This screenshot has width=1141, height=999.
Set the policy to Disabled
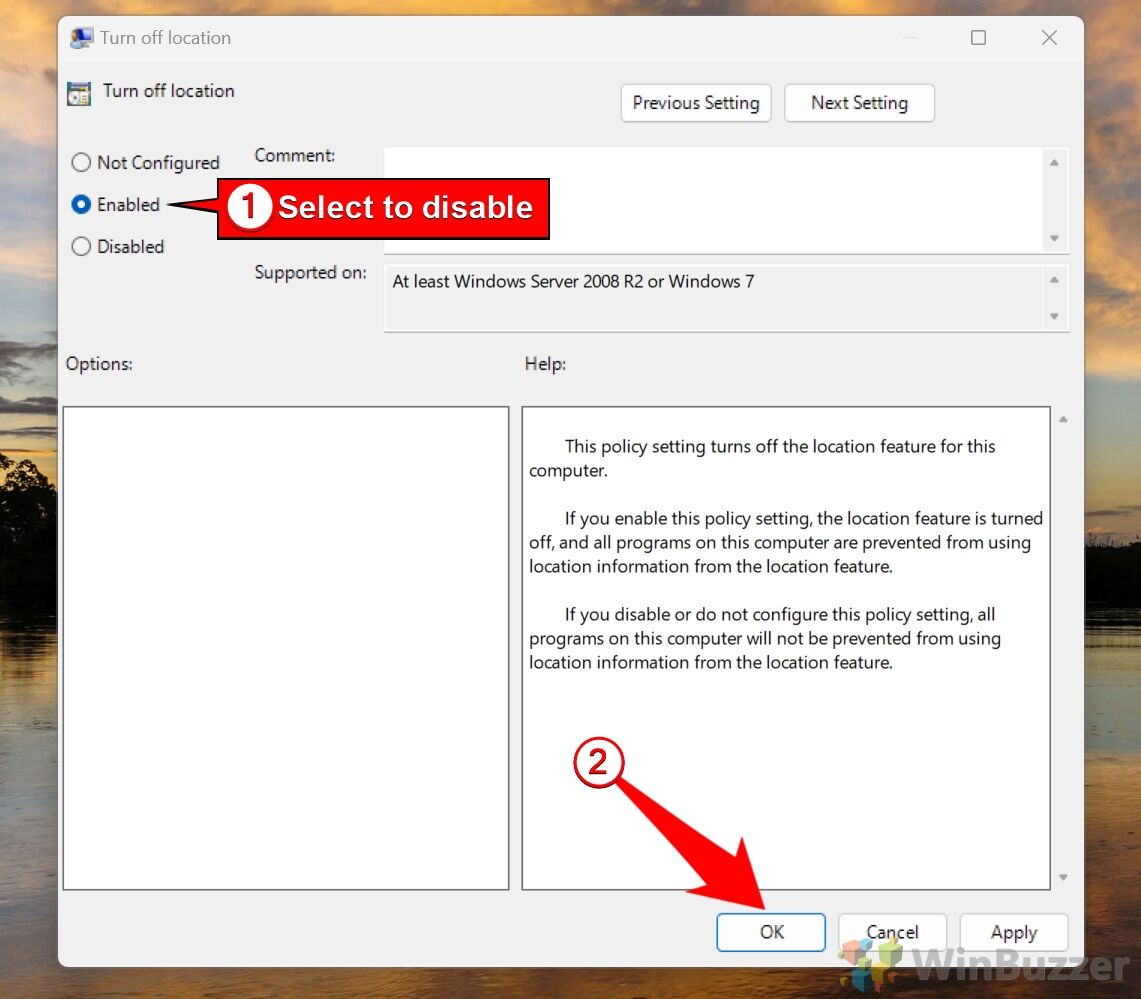81,246
